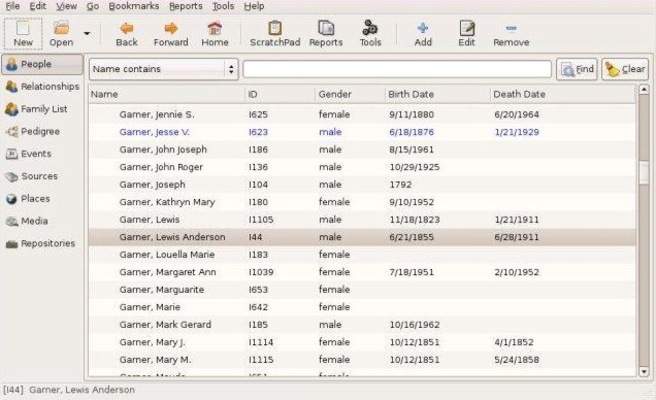Edit the selected person
The image size is (656, 400).
pyautogui.click(x=466, y=33)
